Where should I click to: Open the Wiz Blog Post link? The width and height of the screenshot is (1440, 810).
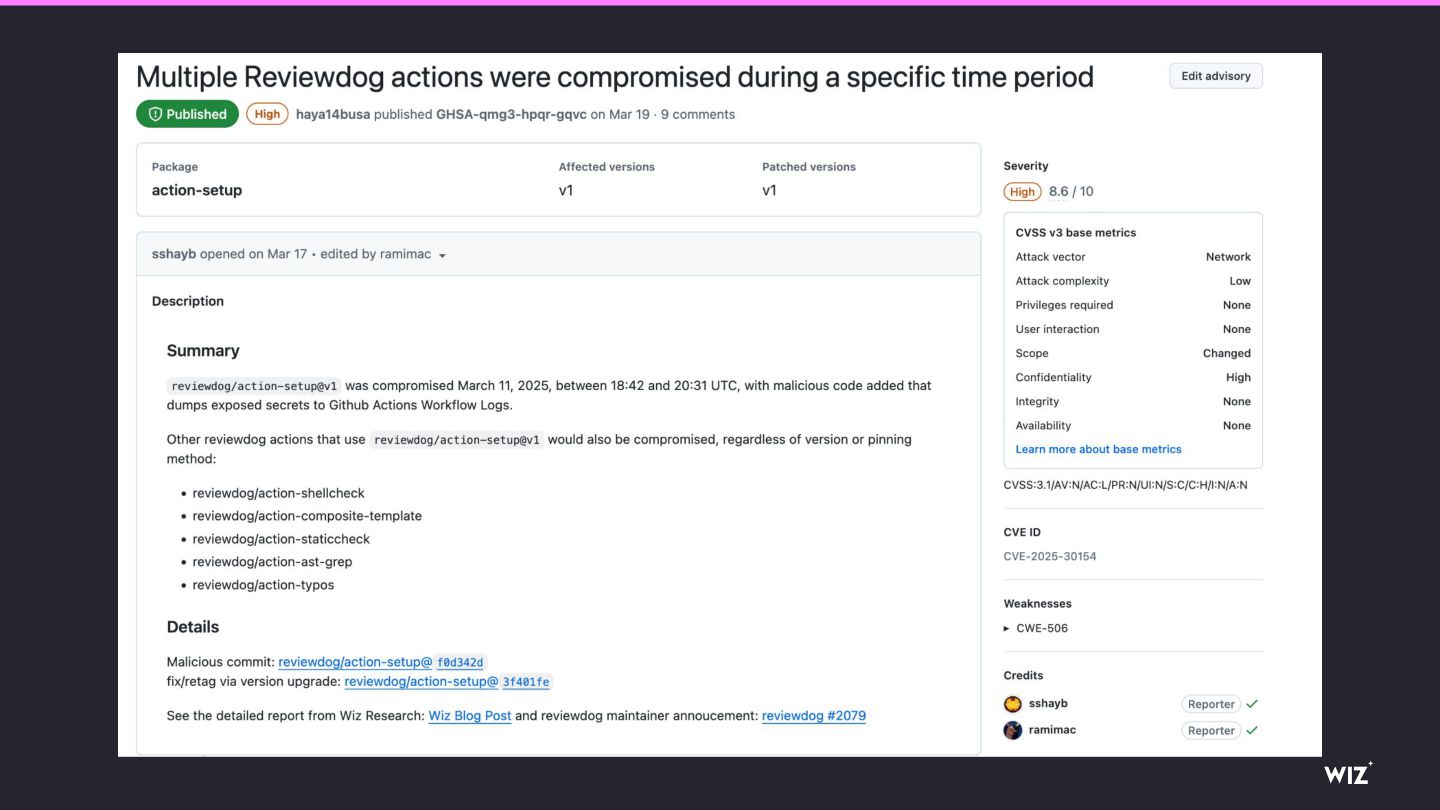point(470,716)
